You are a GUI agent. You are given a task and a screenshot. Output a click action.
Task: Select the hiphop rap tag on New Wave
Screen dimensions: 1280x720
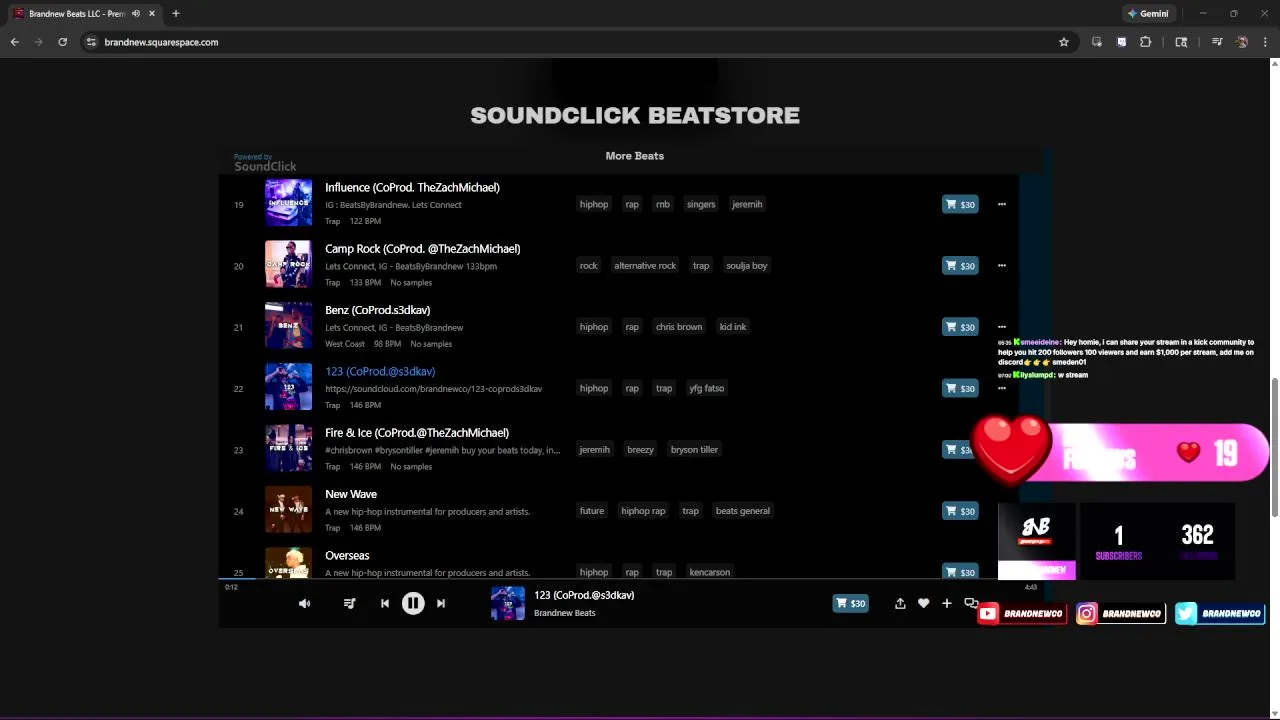point(643,511)
